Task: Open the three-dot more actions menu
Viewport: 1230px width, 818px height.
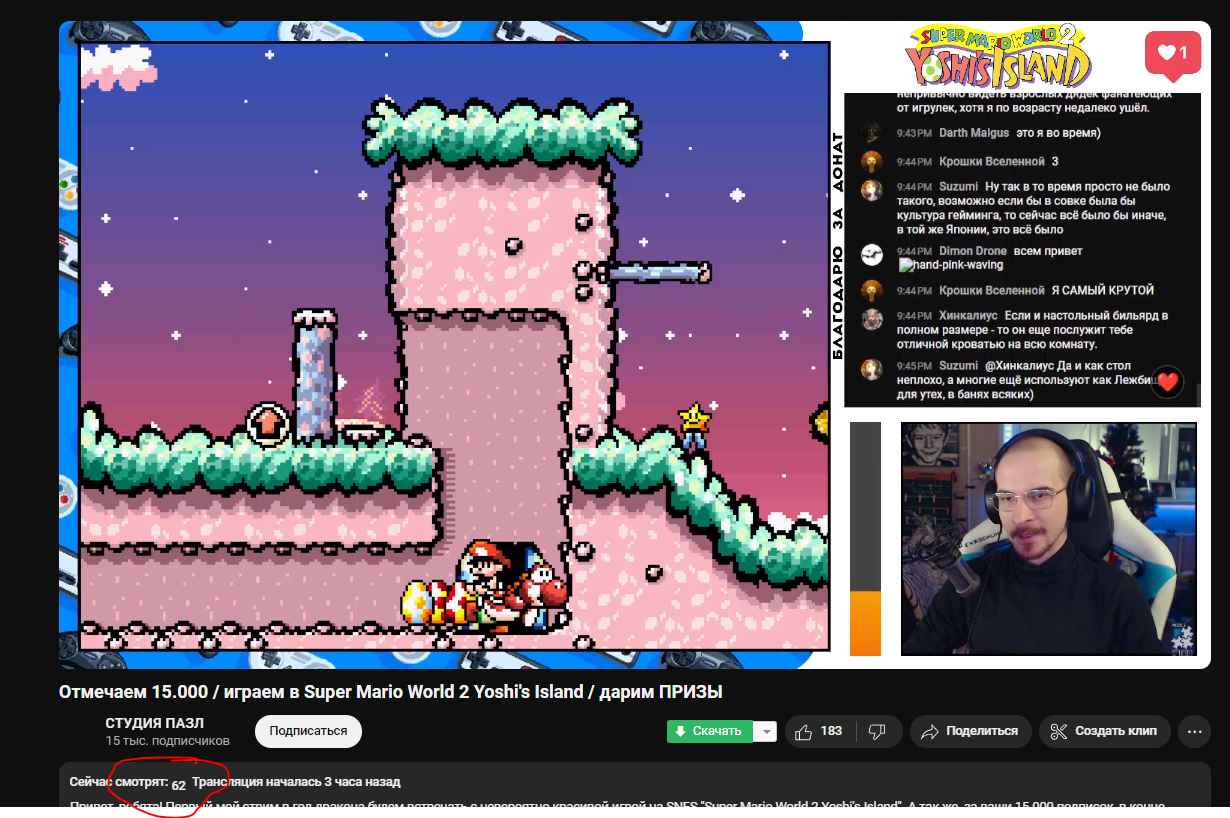Action: click(x=1194, y=731)
